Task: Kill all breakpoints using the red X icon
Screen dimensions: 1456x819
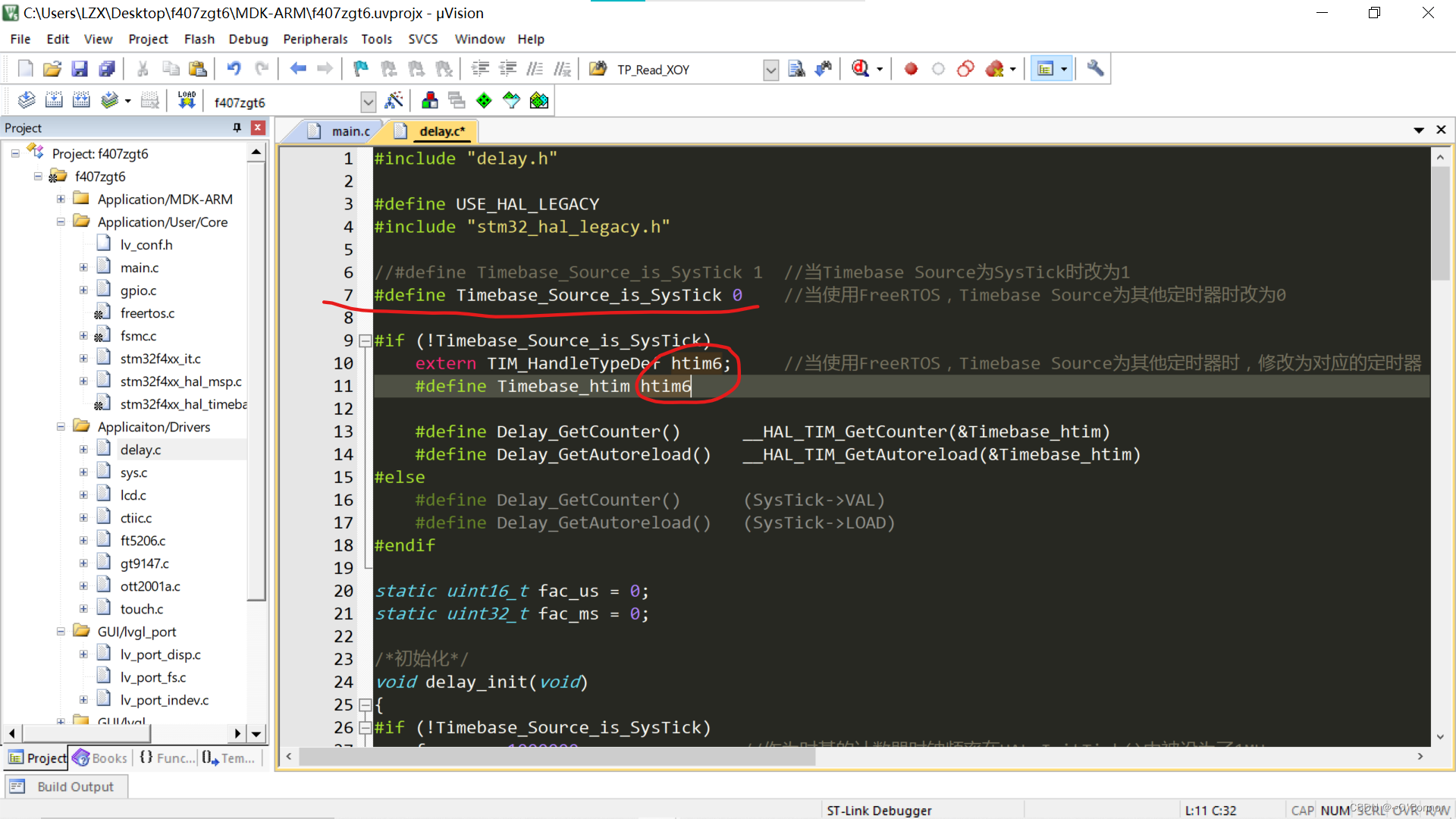Action: (994, 68)
